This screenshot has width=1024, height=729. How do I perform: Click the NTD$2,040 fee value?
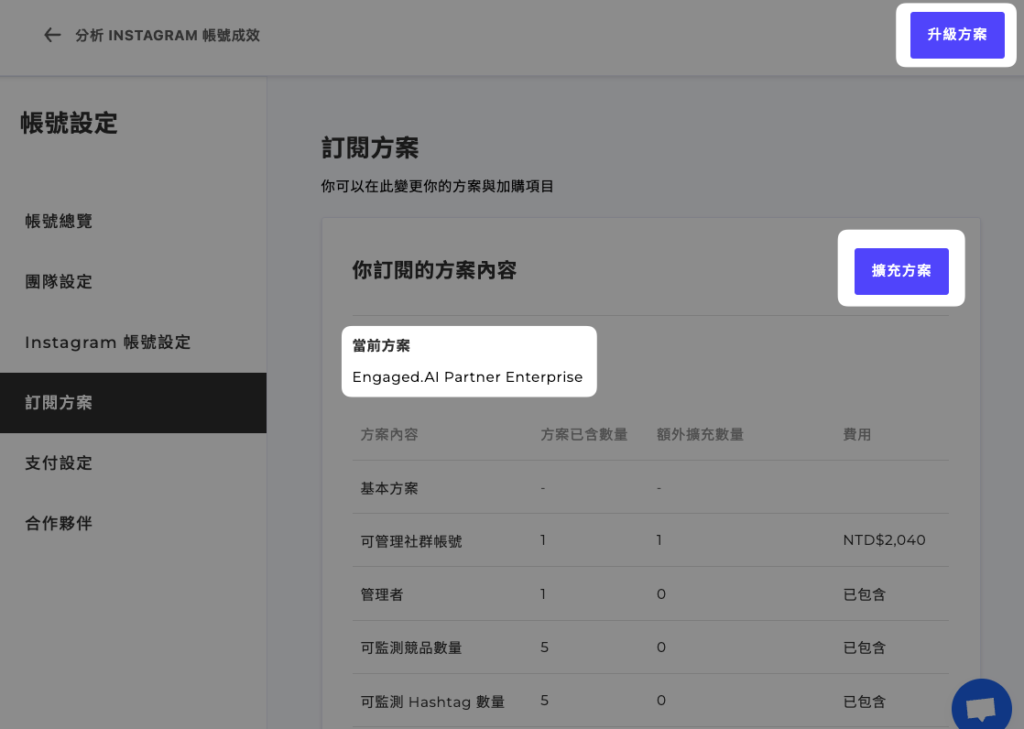point(884,540)
